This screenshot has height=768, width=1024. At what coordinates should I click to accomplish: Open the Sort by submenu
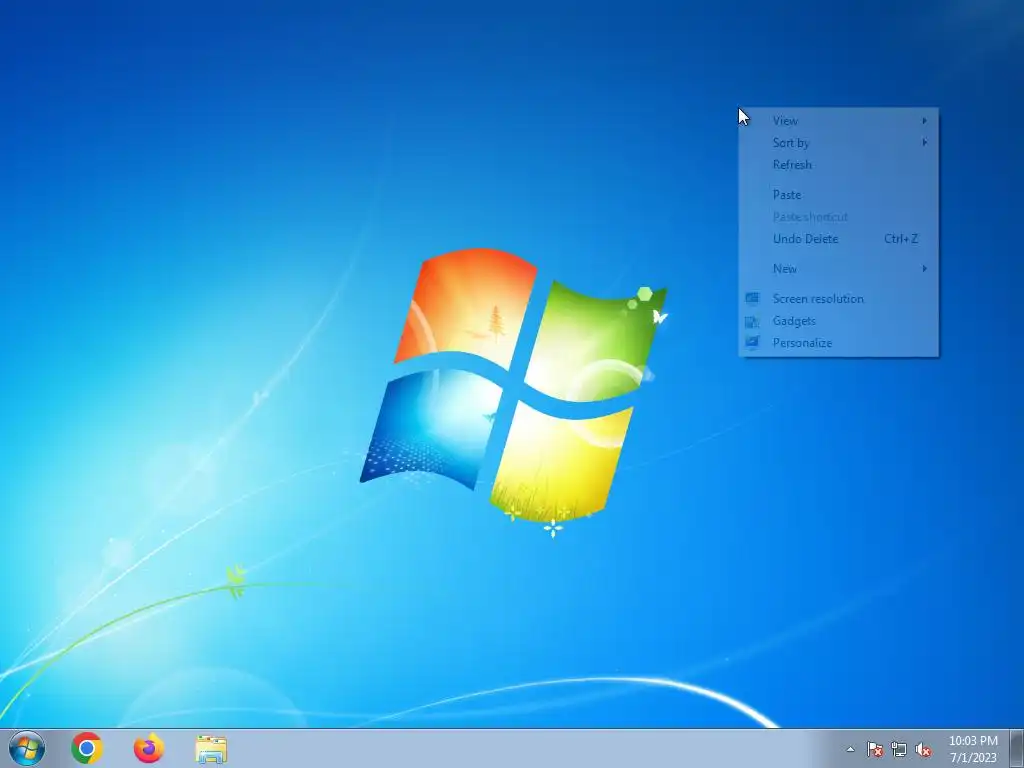click(839, 142)
